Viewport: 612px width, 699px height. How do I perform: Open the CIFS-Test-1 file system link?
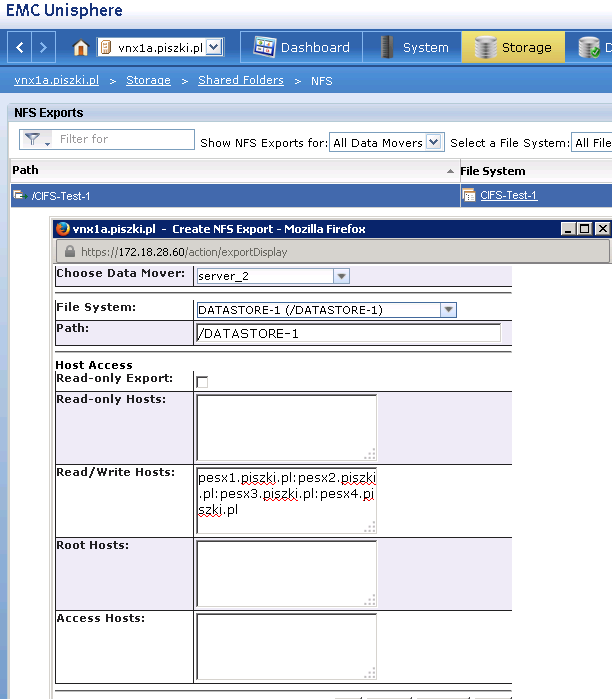509,195
